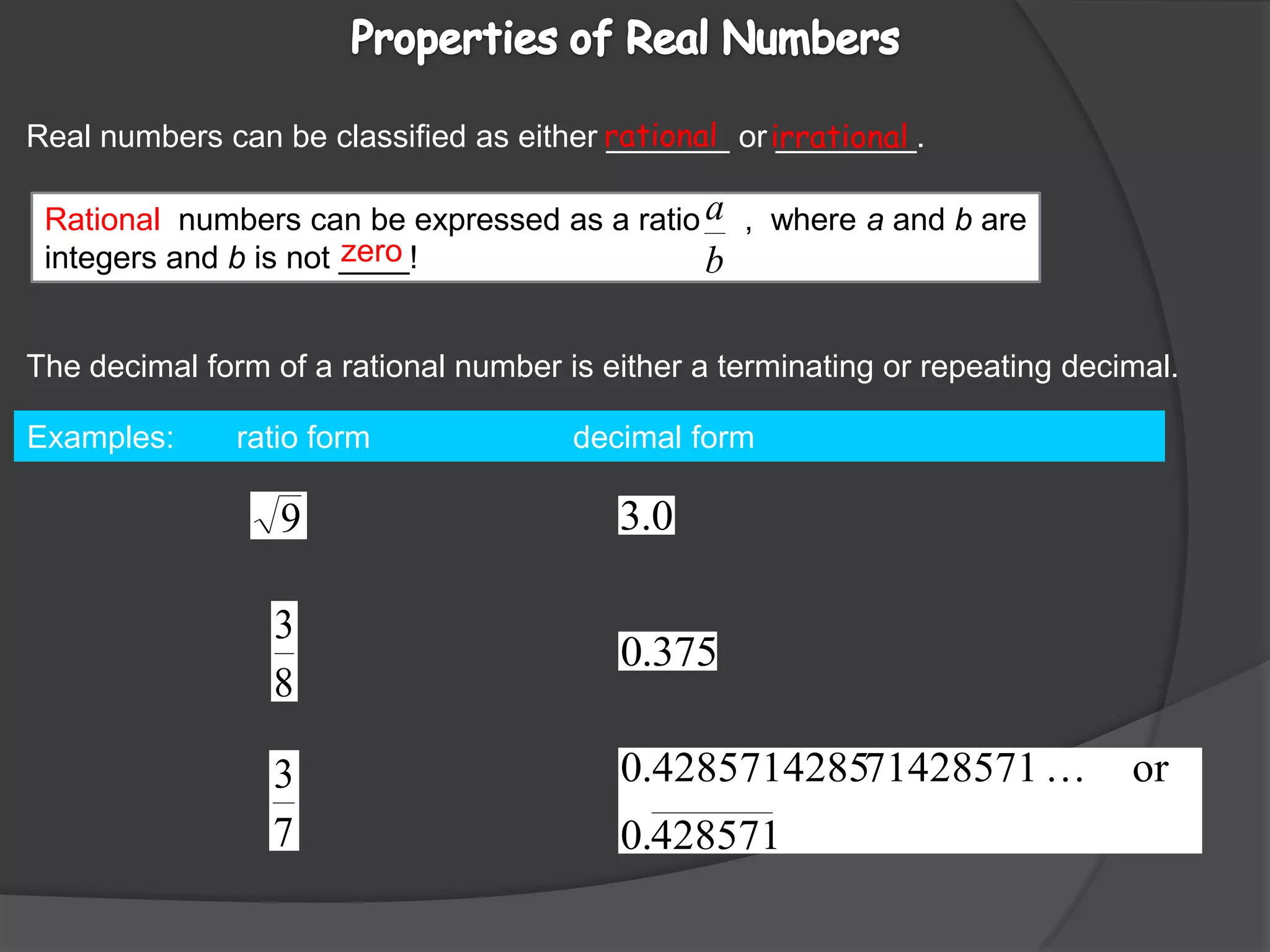Click the red word 'zero' in the blank
The height and width of the screenshot is (952, 1270).
(371, 252)
